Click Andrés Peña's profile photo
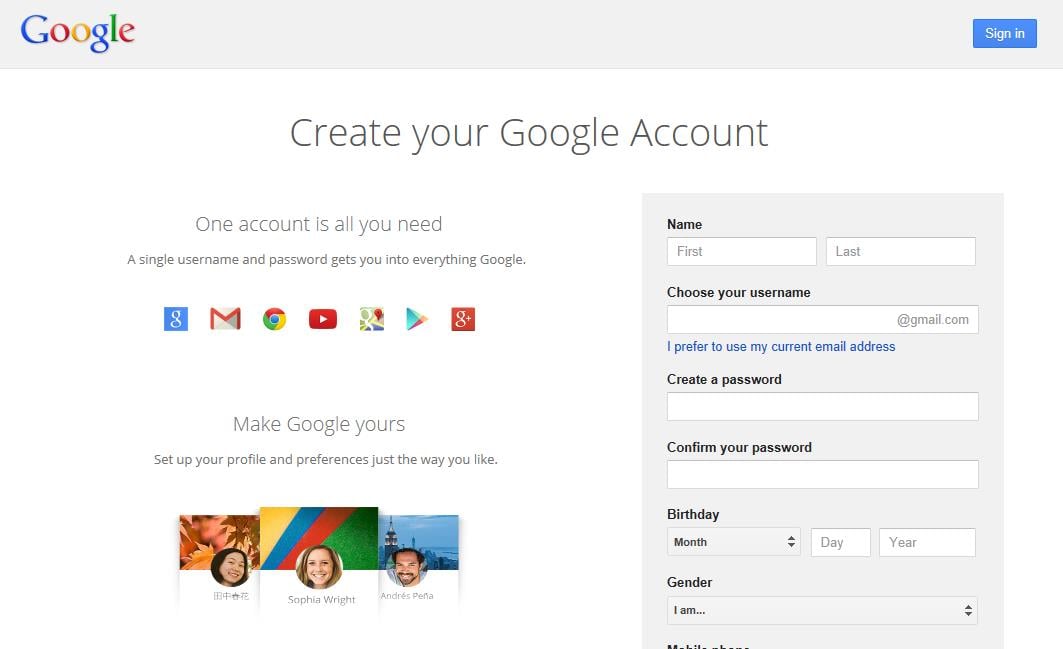1063x649 pixels. [x=407, y=567]
